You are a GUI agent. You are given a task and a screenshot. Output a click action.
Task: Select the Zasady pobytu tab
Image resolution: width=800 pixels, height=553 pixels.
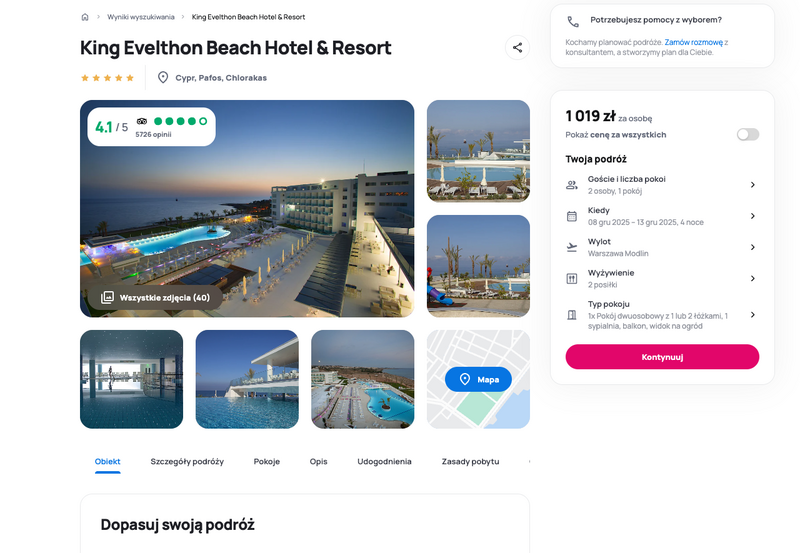click(470, 461)
